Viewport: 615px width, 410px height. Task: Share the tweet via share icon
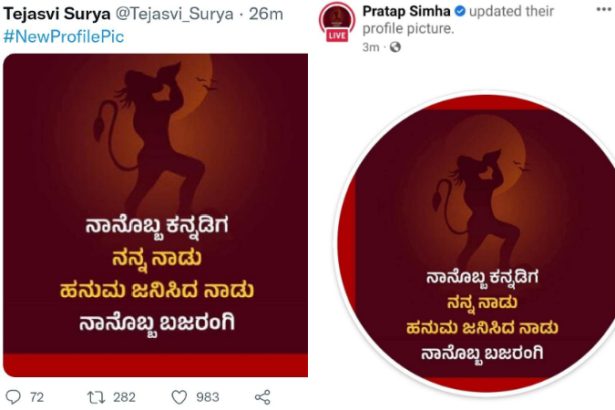pyautogui.click(x=262, y=397)
